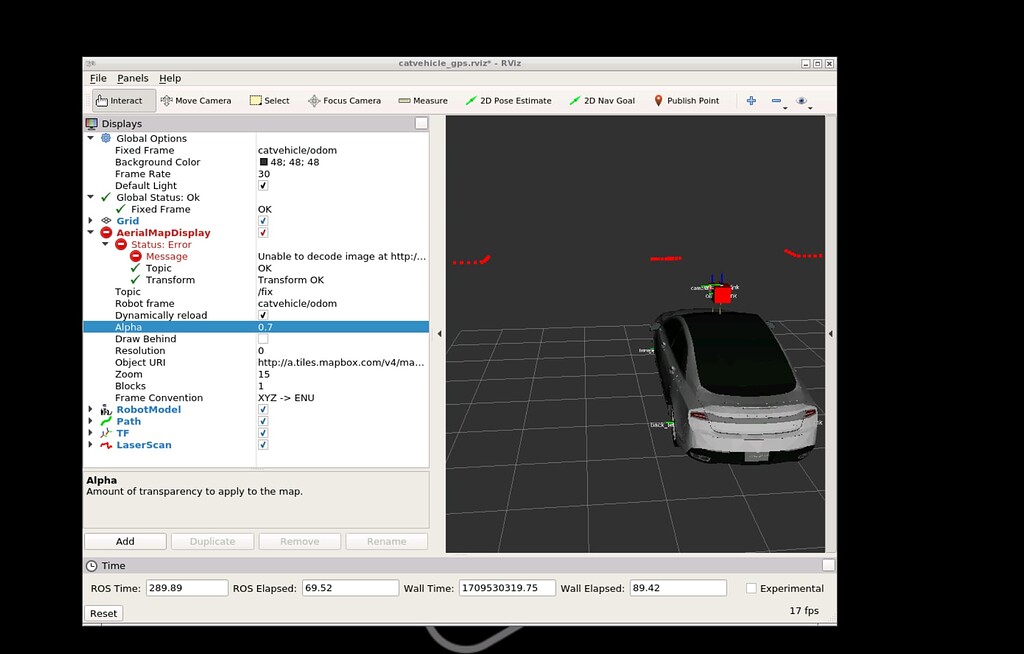Expand the RobotModel tree node
Viewport: 1024px width, 654px height.
91,410
